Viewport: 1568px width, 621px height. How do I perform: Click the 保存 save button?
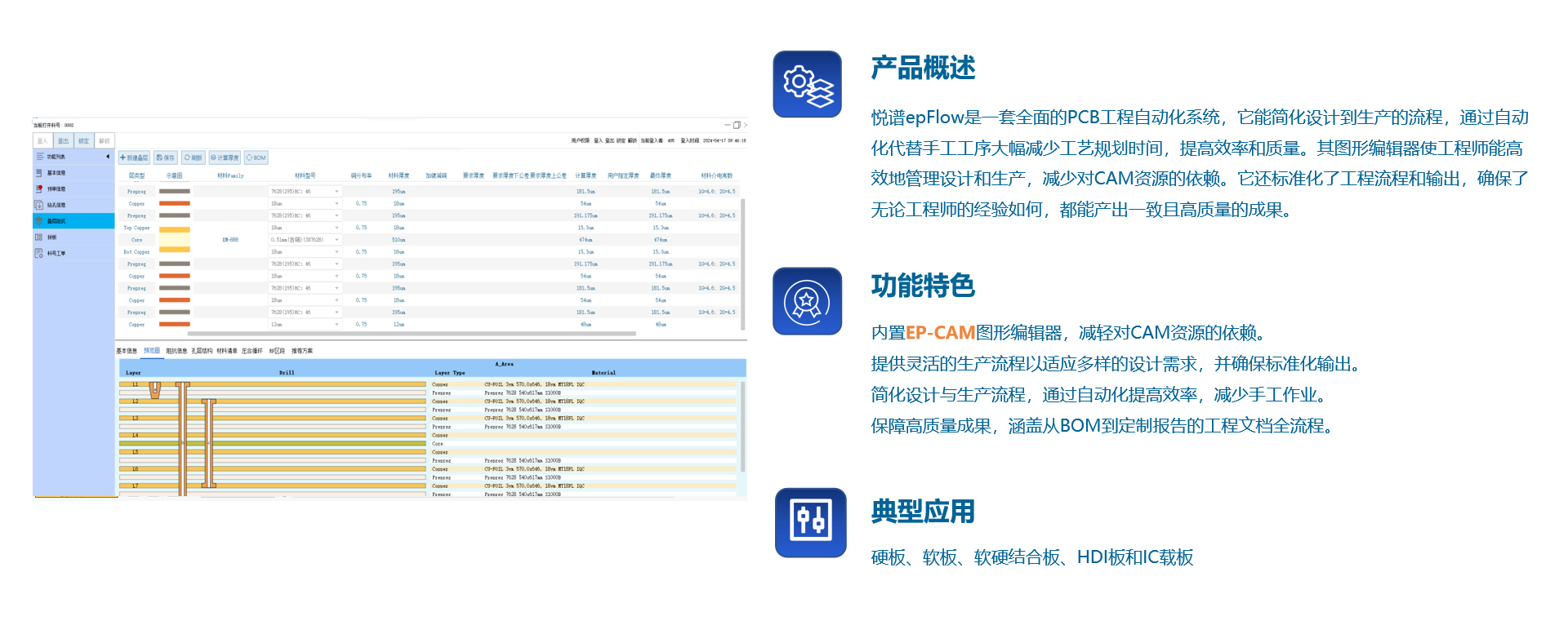166,157
